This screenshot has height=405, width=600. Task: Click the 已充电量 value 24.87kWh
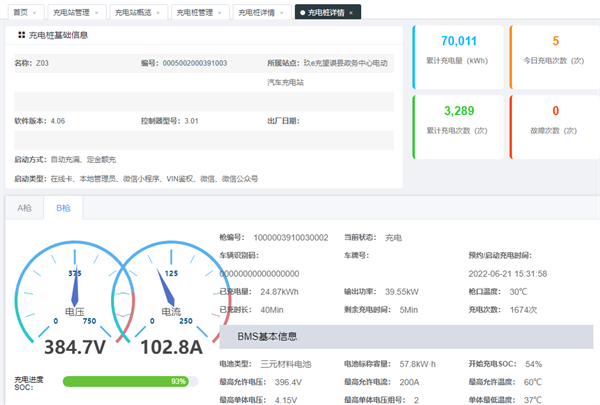(x=279, y=292)
